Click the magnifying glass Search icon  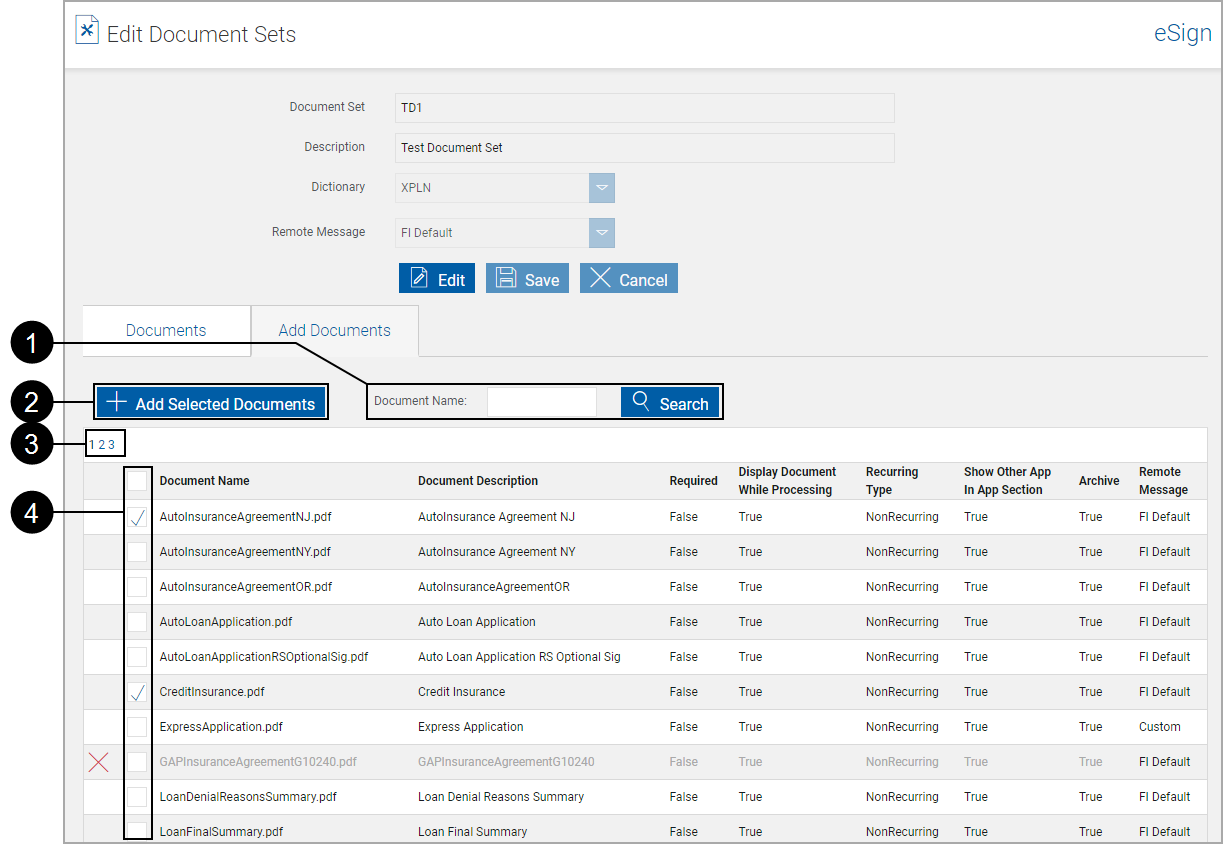click(642, 402)
